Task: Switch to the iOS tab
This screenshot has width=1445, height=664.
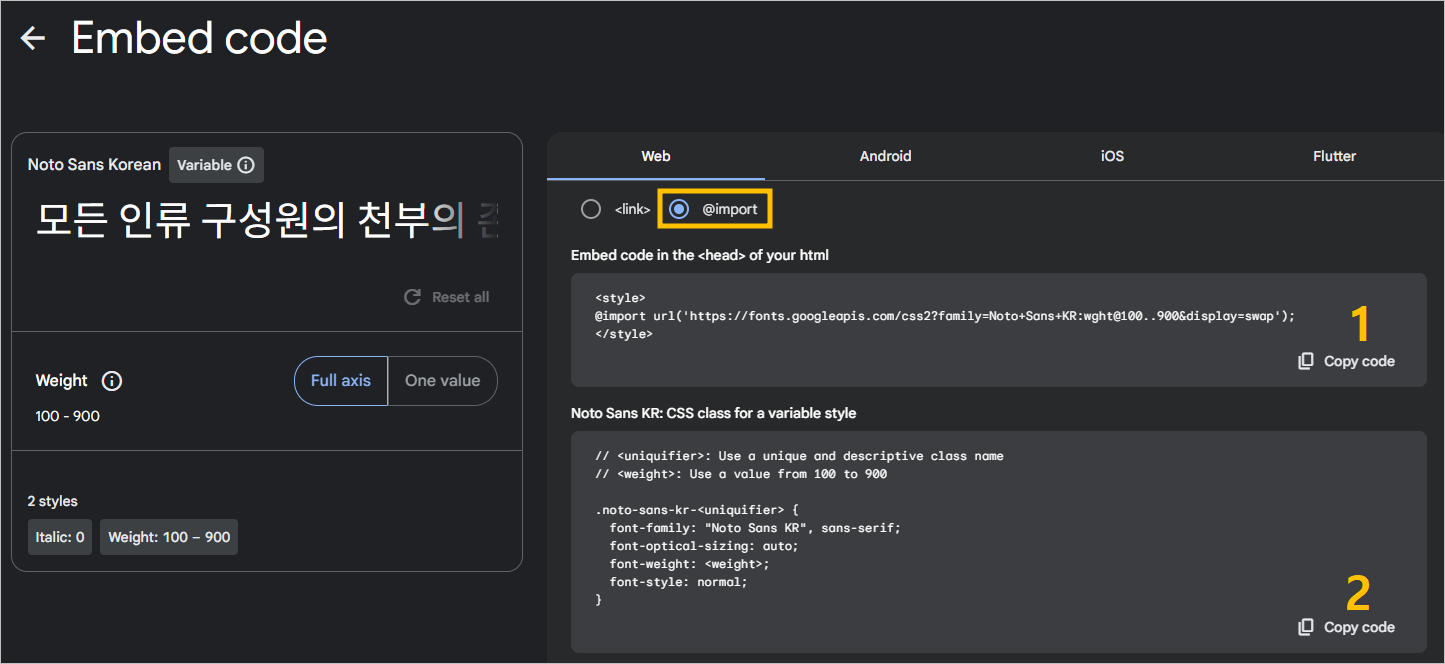Action: pyautogui.click(x=1112, y=156)
